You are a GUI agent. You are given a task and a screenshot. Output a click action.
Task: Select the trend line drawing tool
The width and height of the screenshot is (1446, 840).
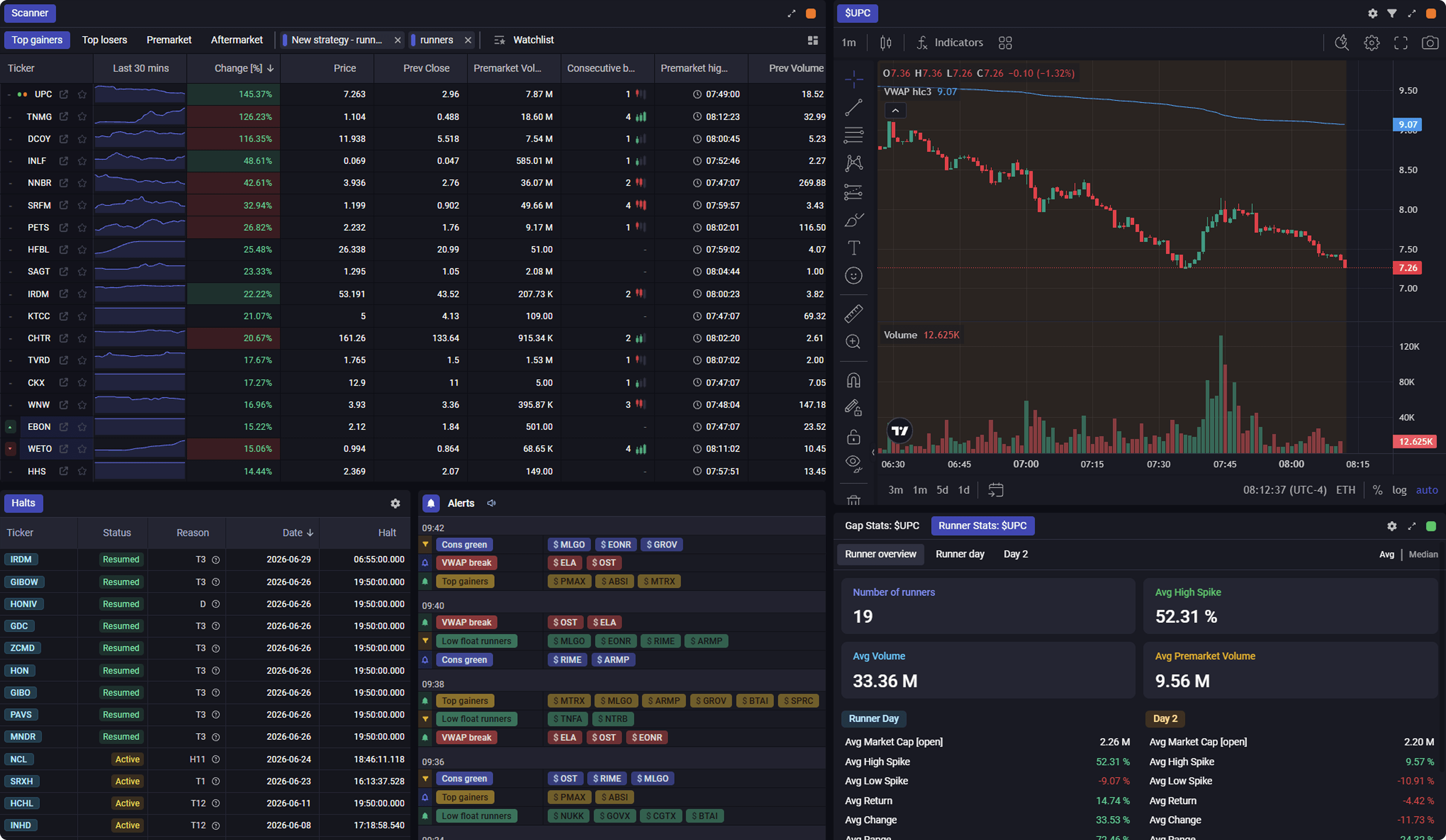coord(853,107)
